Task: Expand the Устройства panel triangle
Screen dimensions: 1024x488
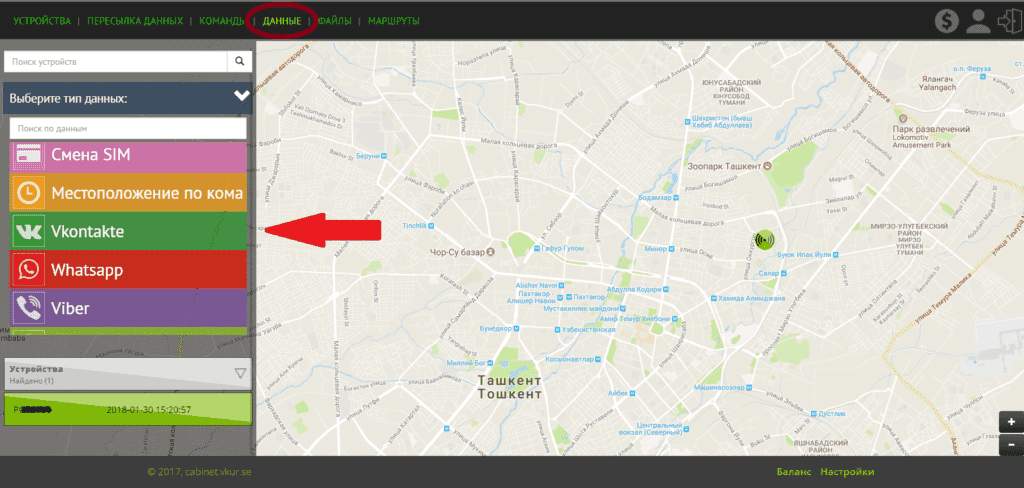Action: click(240, 373)
